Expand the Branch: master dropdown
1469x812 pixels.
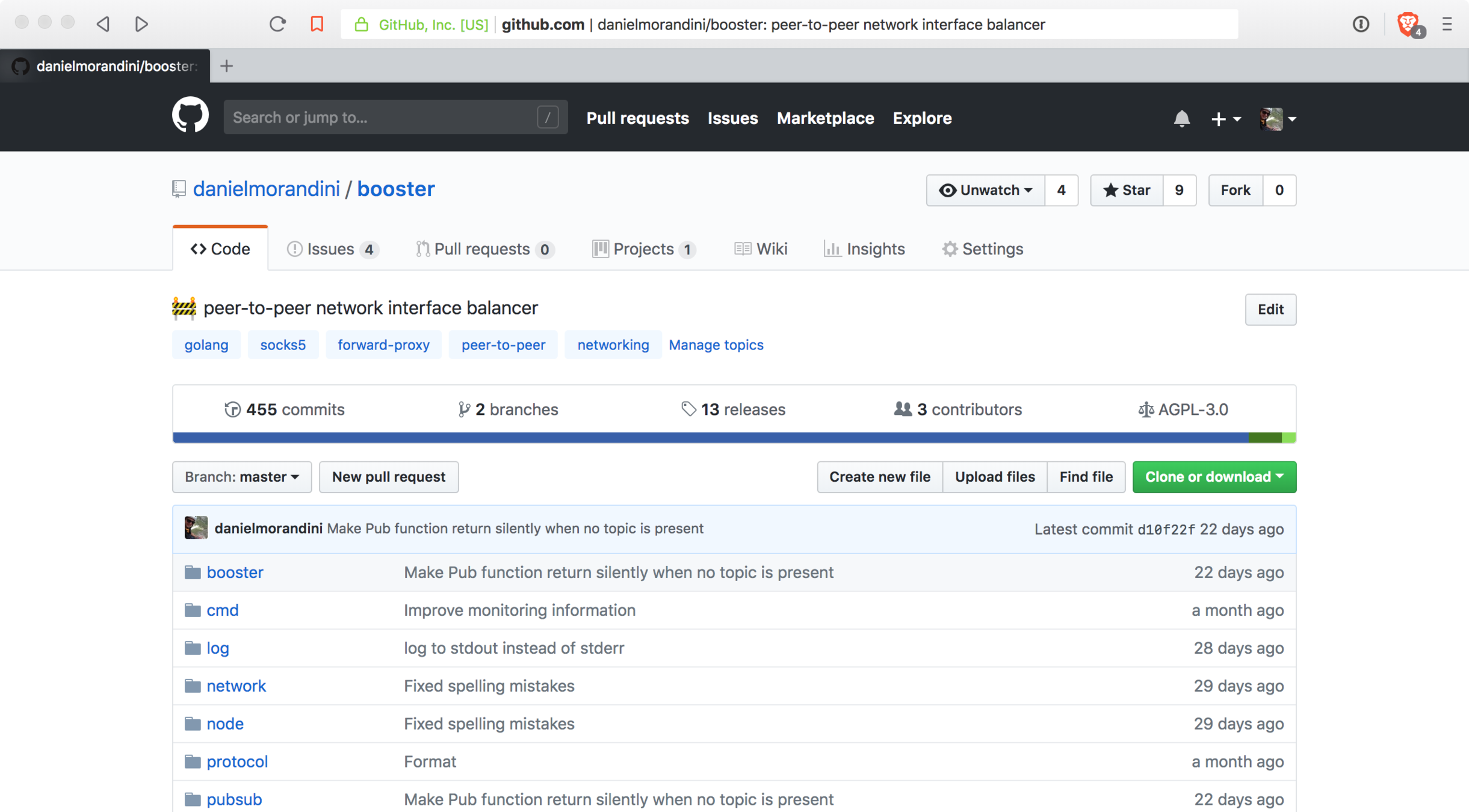click(242, 477)
